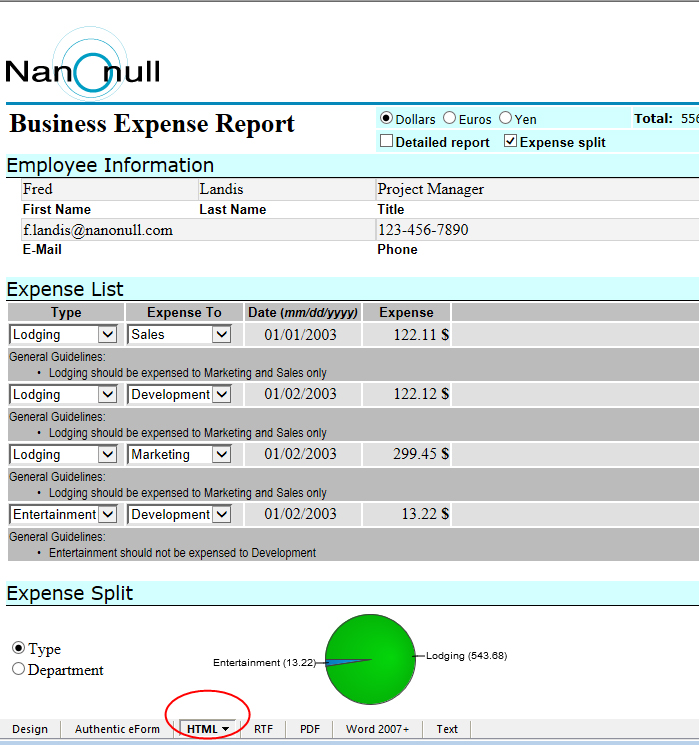Image resolution: width=699 pixels, height=746 pixels.
Task: Expand the Marketing Expense To dropdown
Action: [221, 455]
